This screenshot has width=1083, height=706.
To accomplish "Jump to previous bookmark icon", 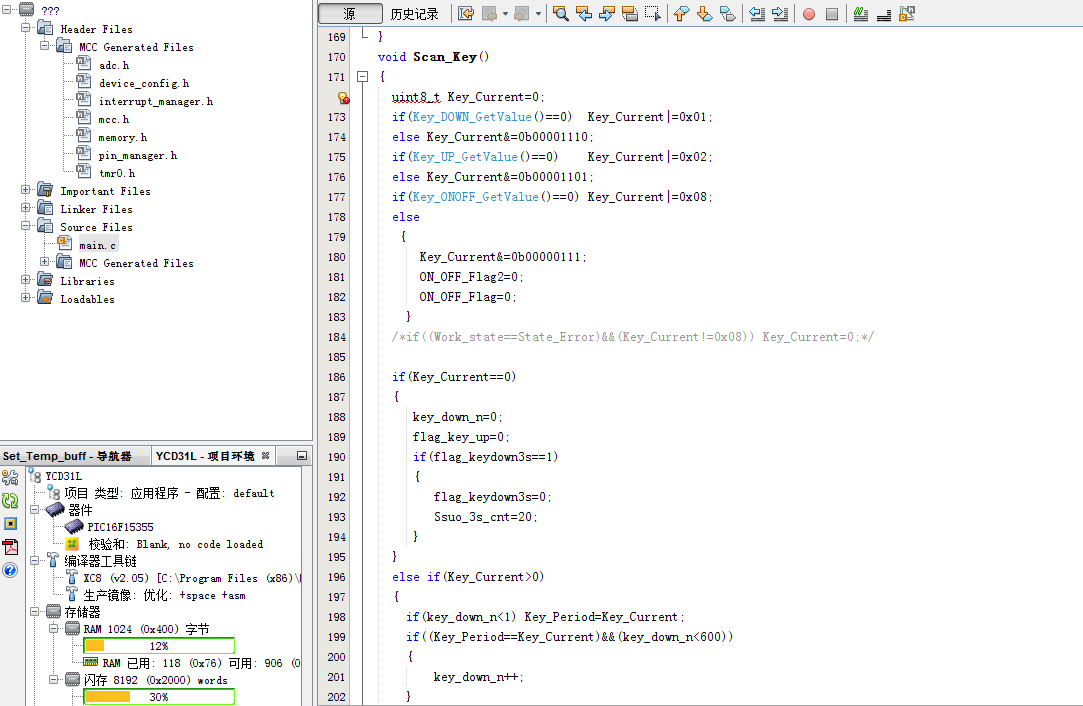I will pos(681,14).
